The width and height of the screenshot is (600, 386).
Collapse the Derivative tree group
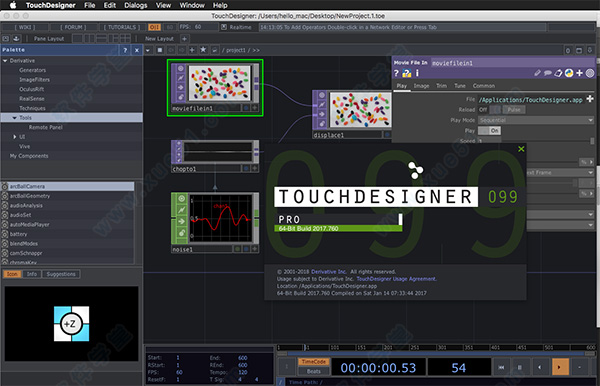(x=5, y=60)
